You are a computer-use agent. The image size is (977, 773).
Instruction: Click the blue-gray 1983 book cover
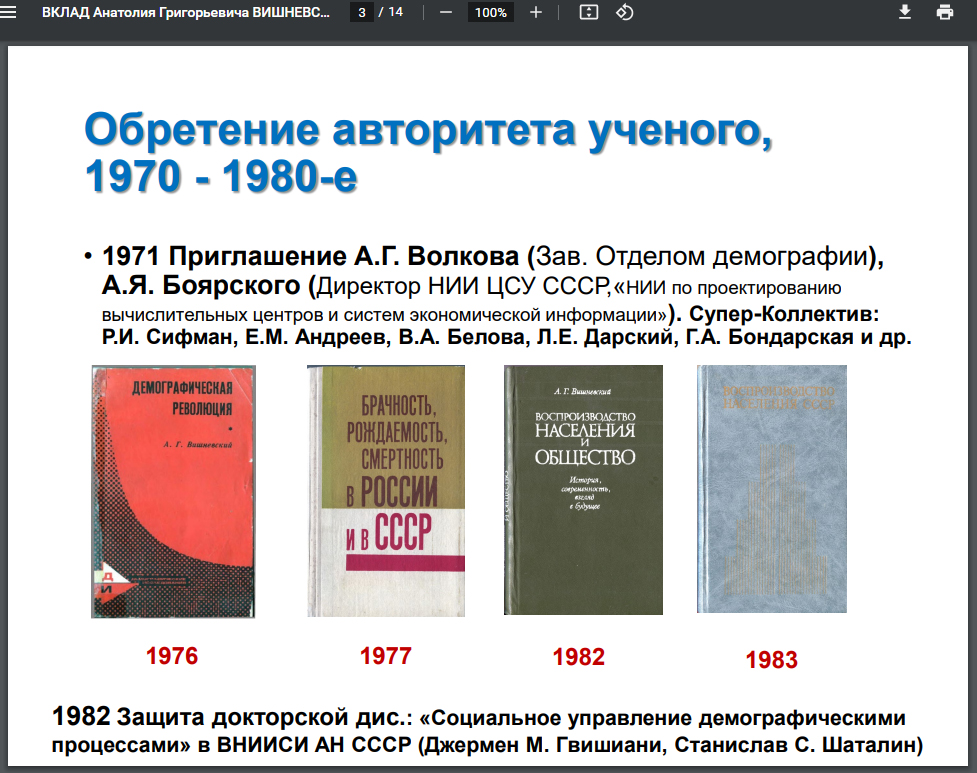[771, 488]
